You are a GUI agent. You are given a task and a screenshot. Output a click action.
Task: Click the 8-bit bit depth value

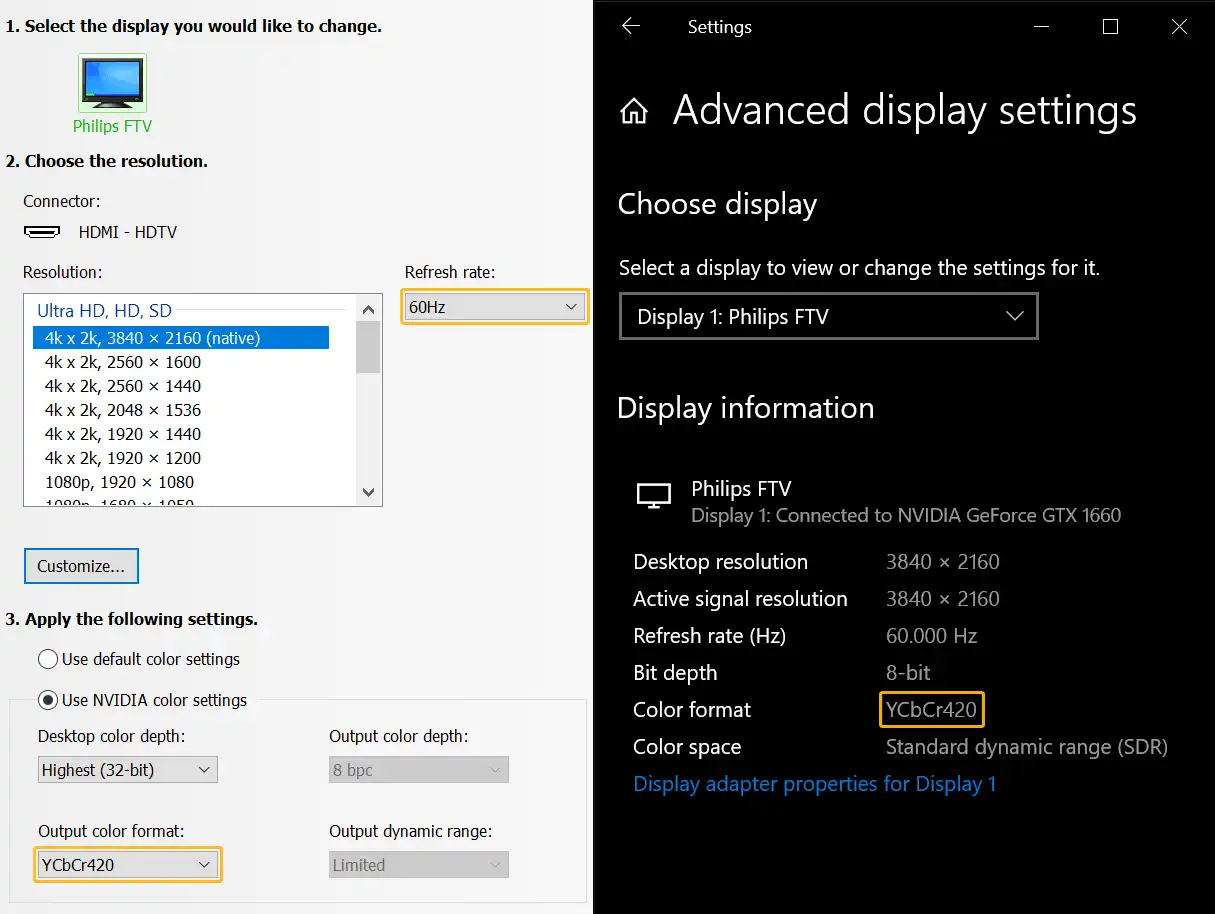point(908,673)
